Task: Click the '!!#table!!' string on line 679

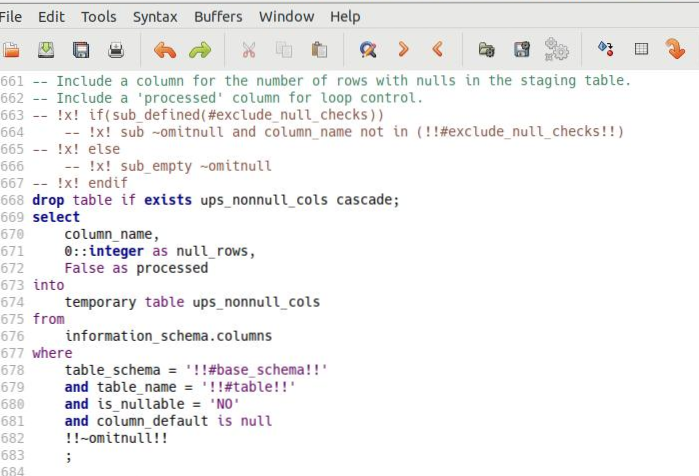Action: 248,387
